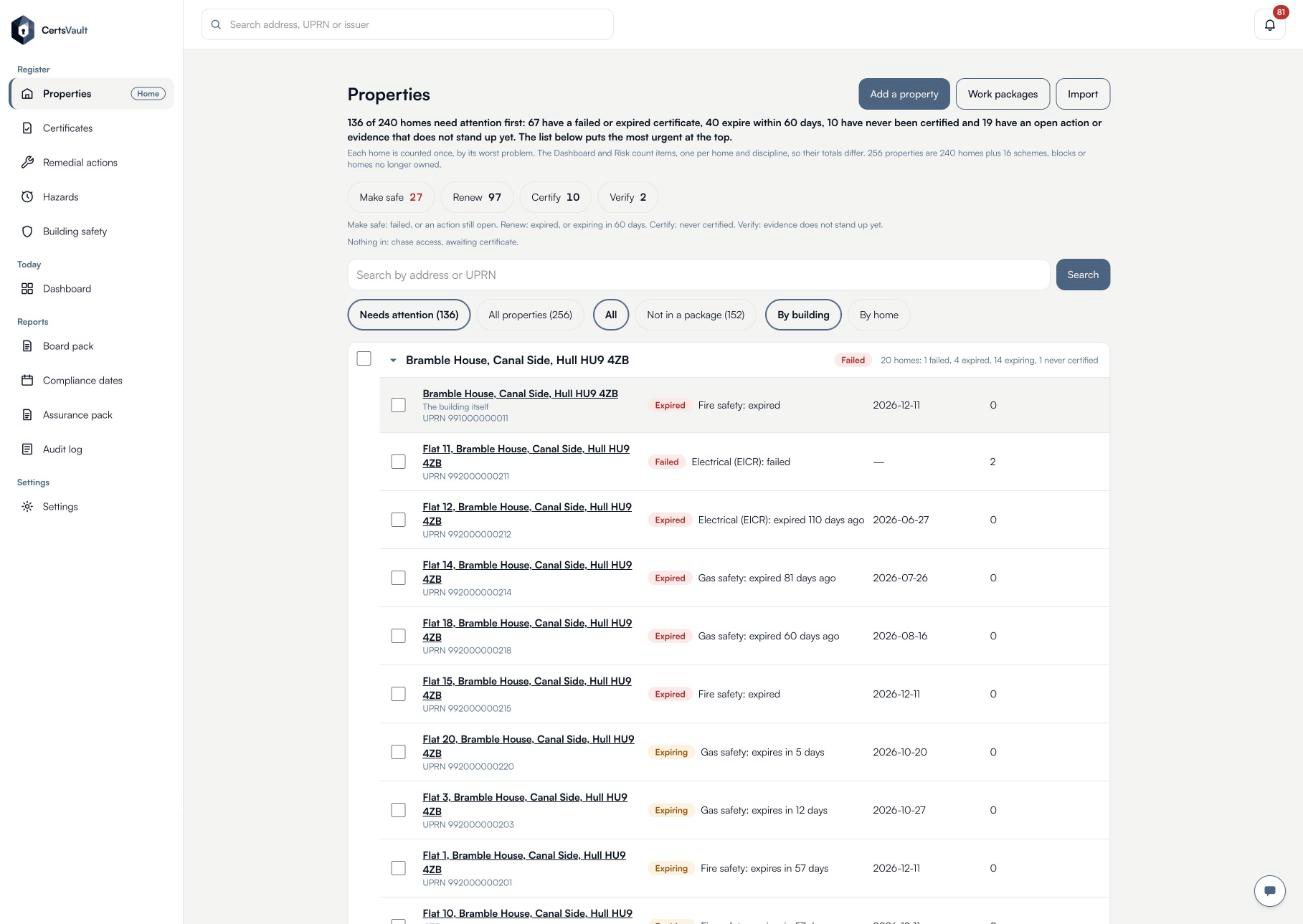Tick checkbox for Flat 12 row
1303x924 pixels.
398,520
